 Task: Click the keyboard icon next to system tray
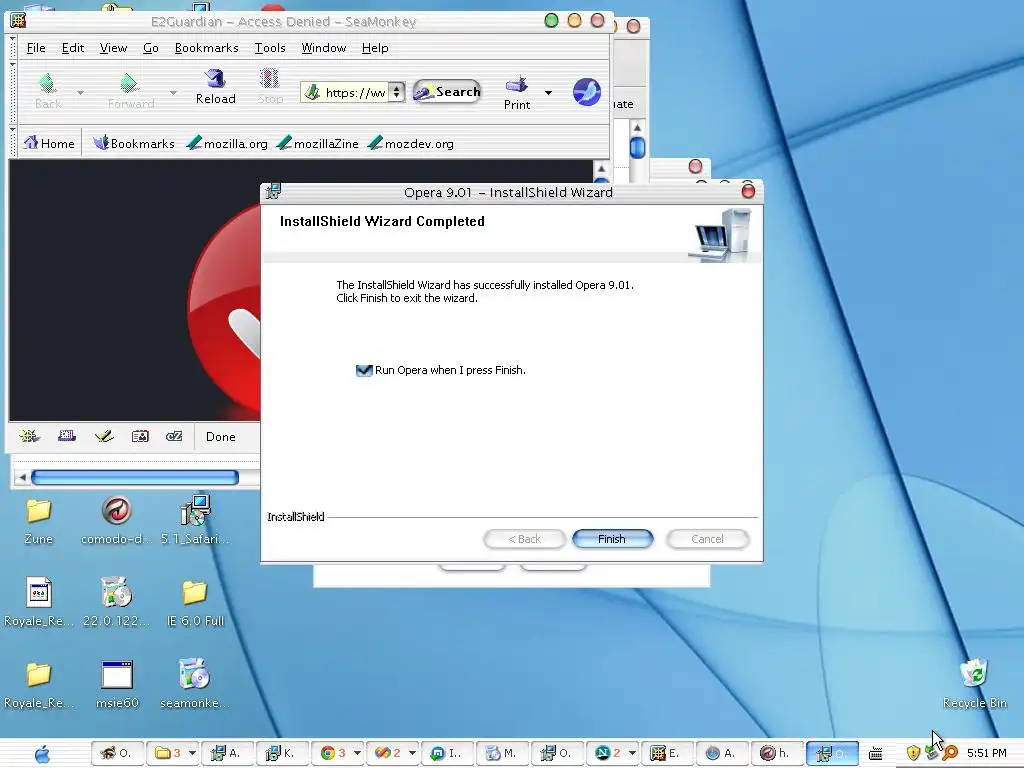coord(876,754)
